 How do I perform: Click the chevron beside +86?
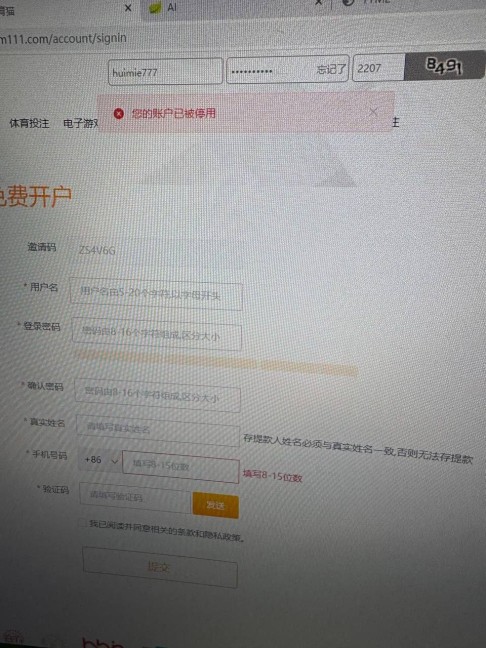click(114, 461)
